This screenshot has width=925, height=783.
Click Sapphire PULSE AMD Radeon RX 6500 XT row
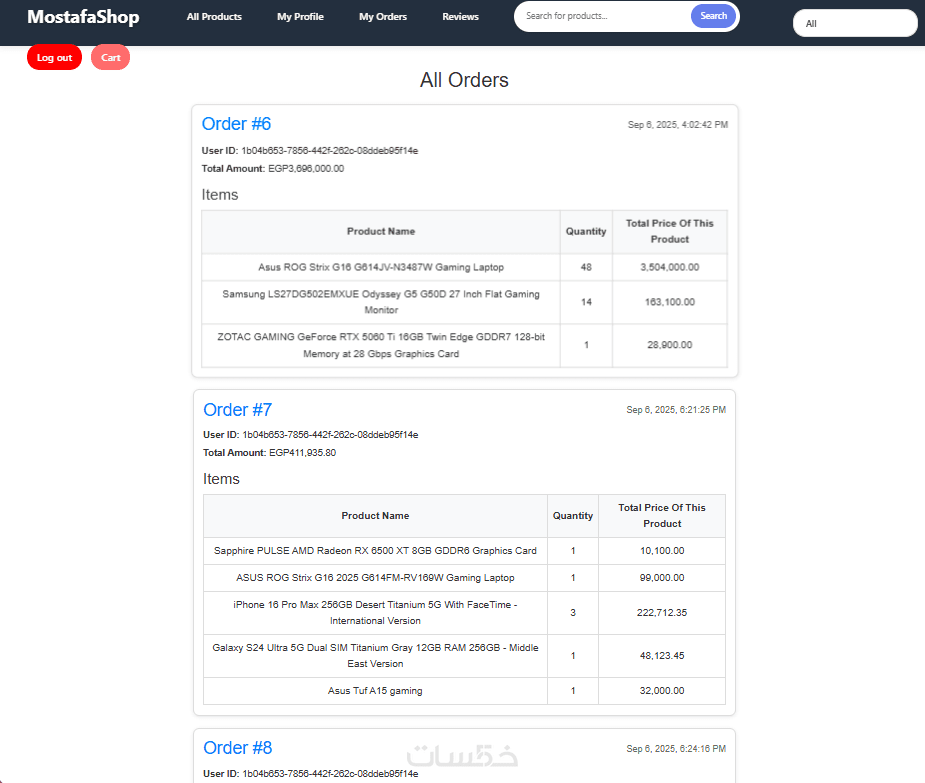click(x=464, y=551)
